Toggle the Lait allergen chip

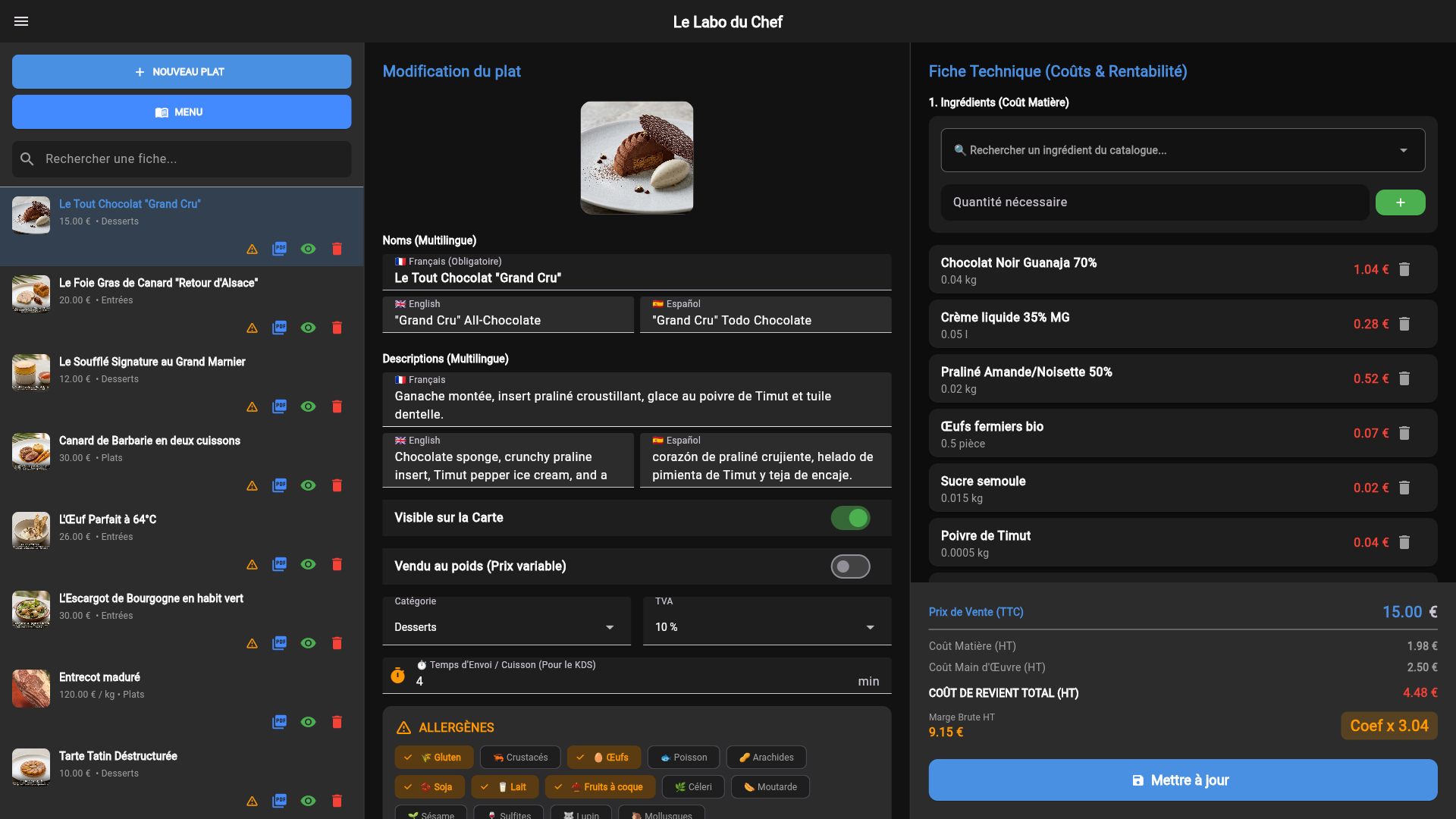click(505, 787)
